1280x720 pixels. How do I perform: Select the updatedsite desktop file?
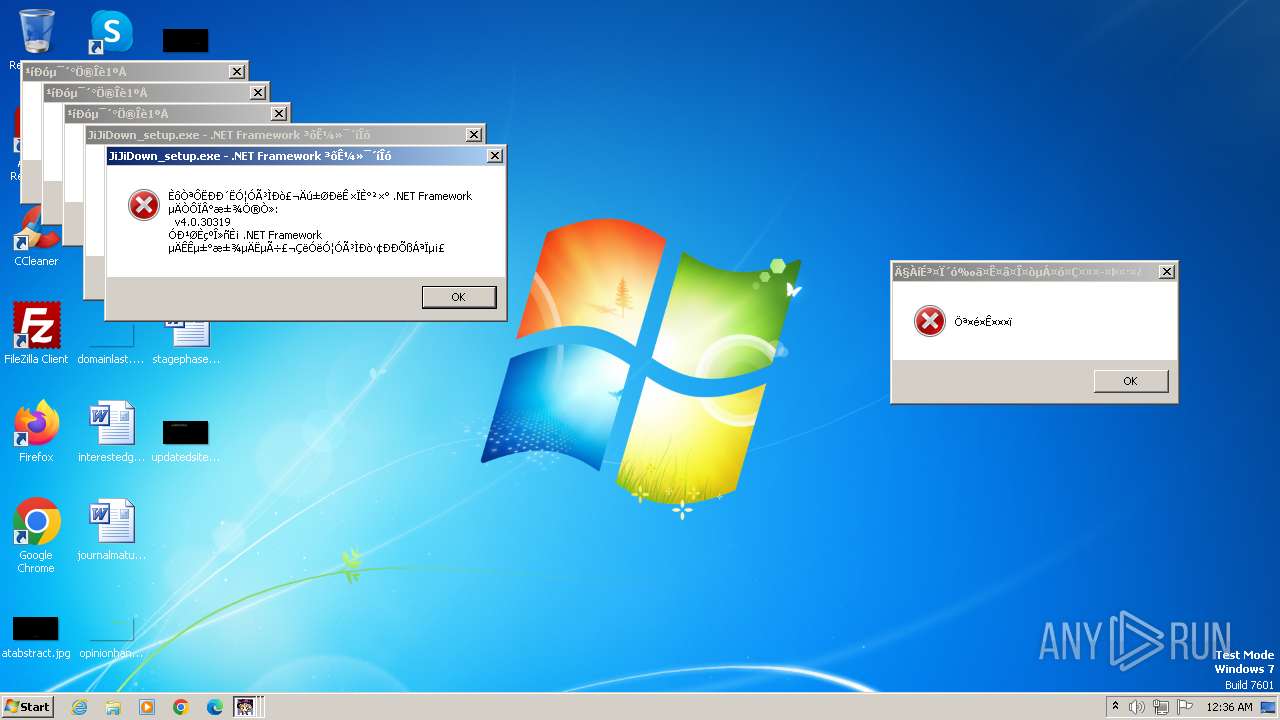coord(186,440)
